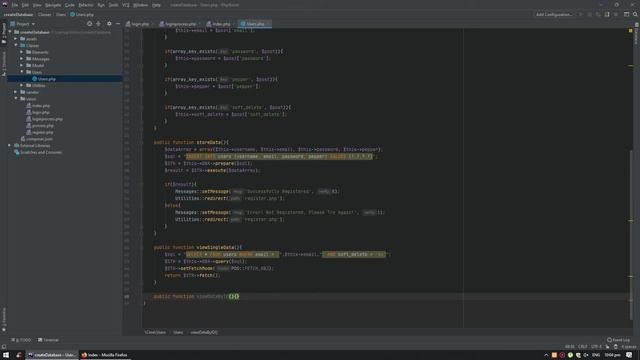Click the Add Configuration button

(554, 14)
